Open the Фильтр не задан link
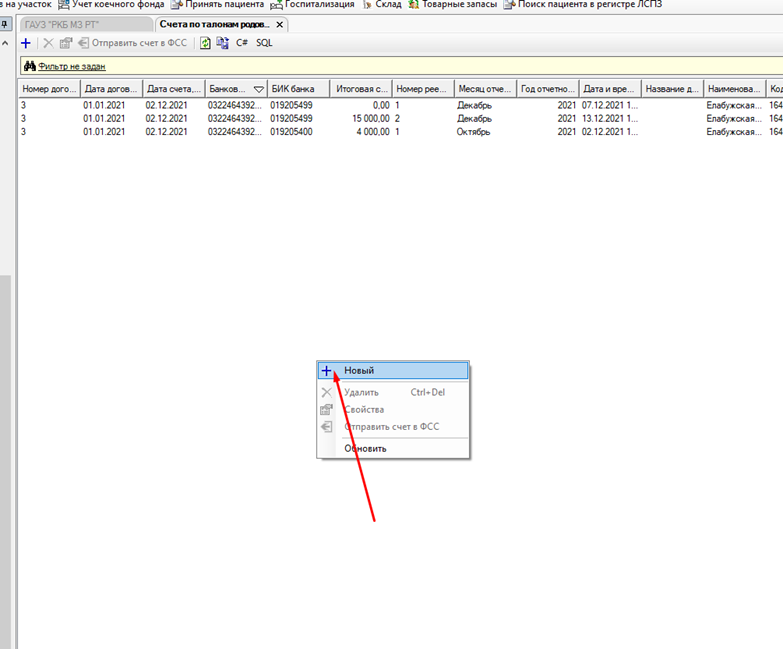This screenshot has height=649, width=783. 72,66
